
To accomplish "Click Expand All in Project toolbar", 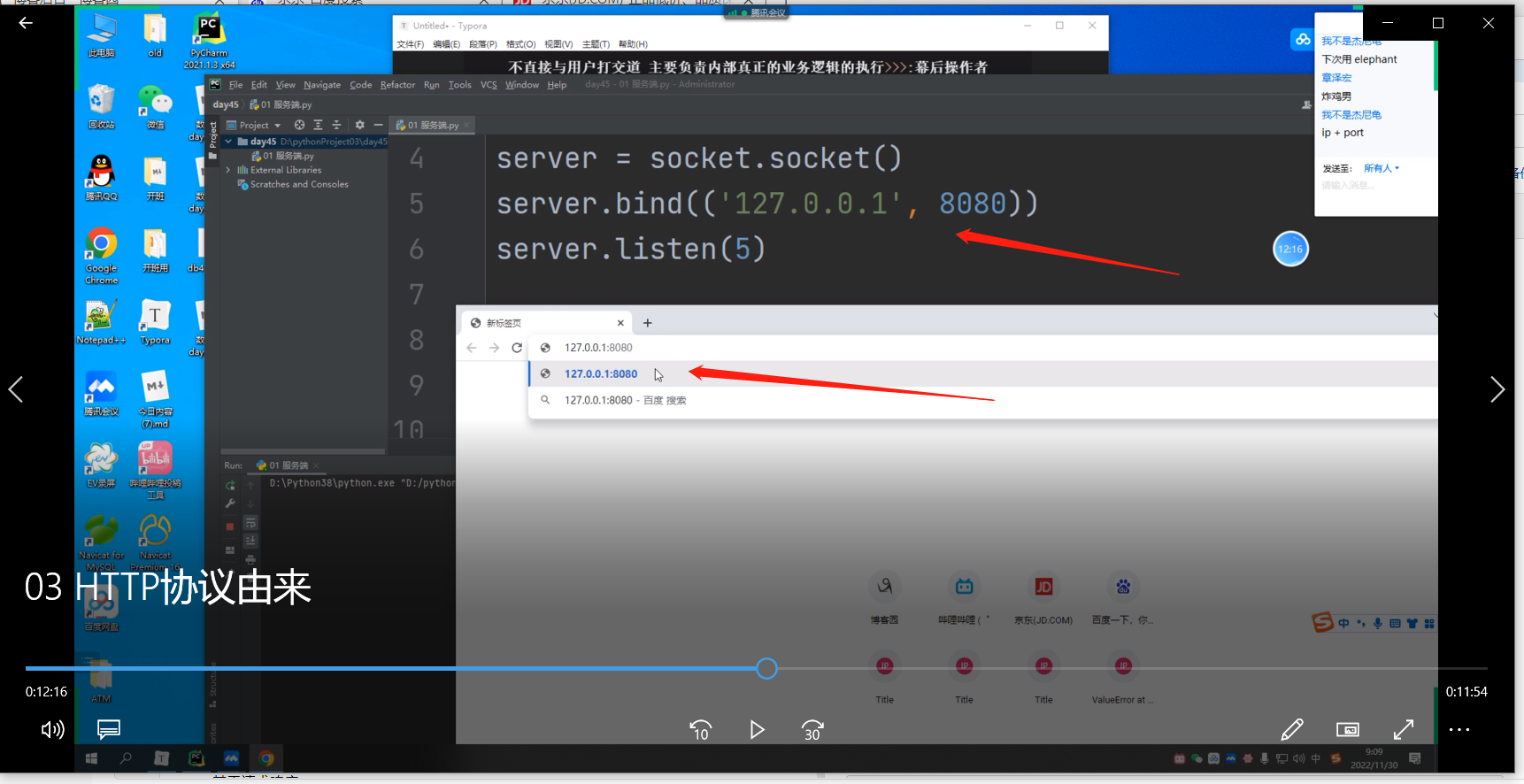I will 318,125.
